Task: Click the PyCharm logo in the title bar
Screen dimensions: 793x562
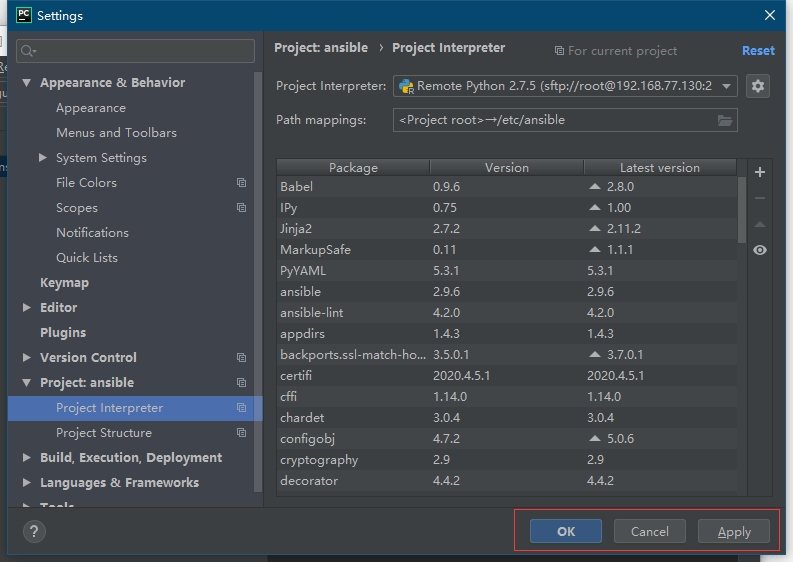Action: tap(24, 15)
